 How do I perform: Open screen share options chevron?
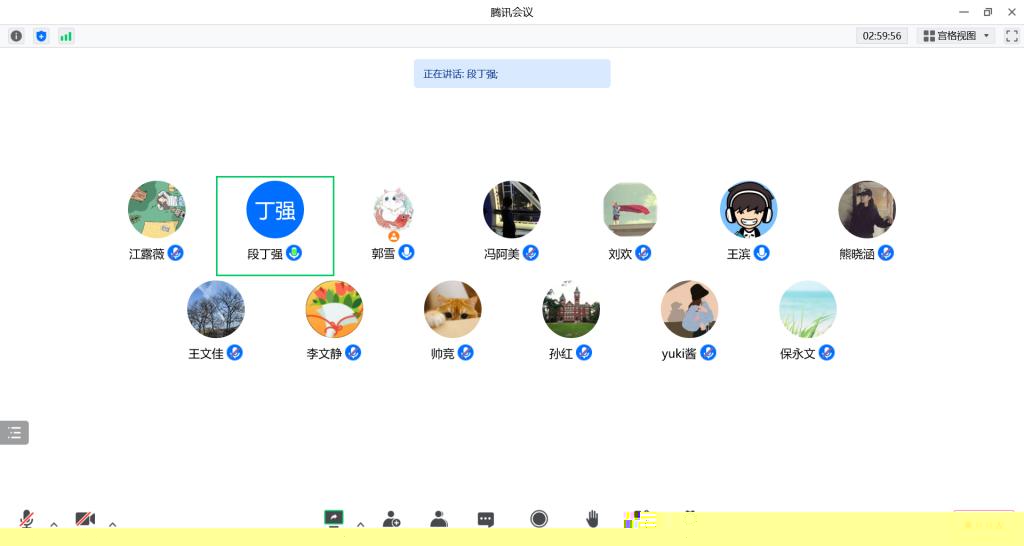pyautogui.click(x=360, y=524)
